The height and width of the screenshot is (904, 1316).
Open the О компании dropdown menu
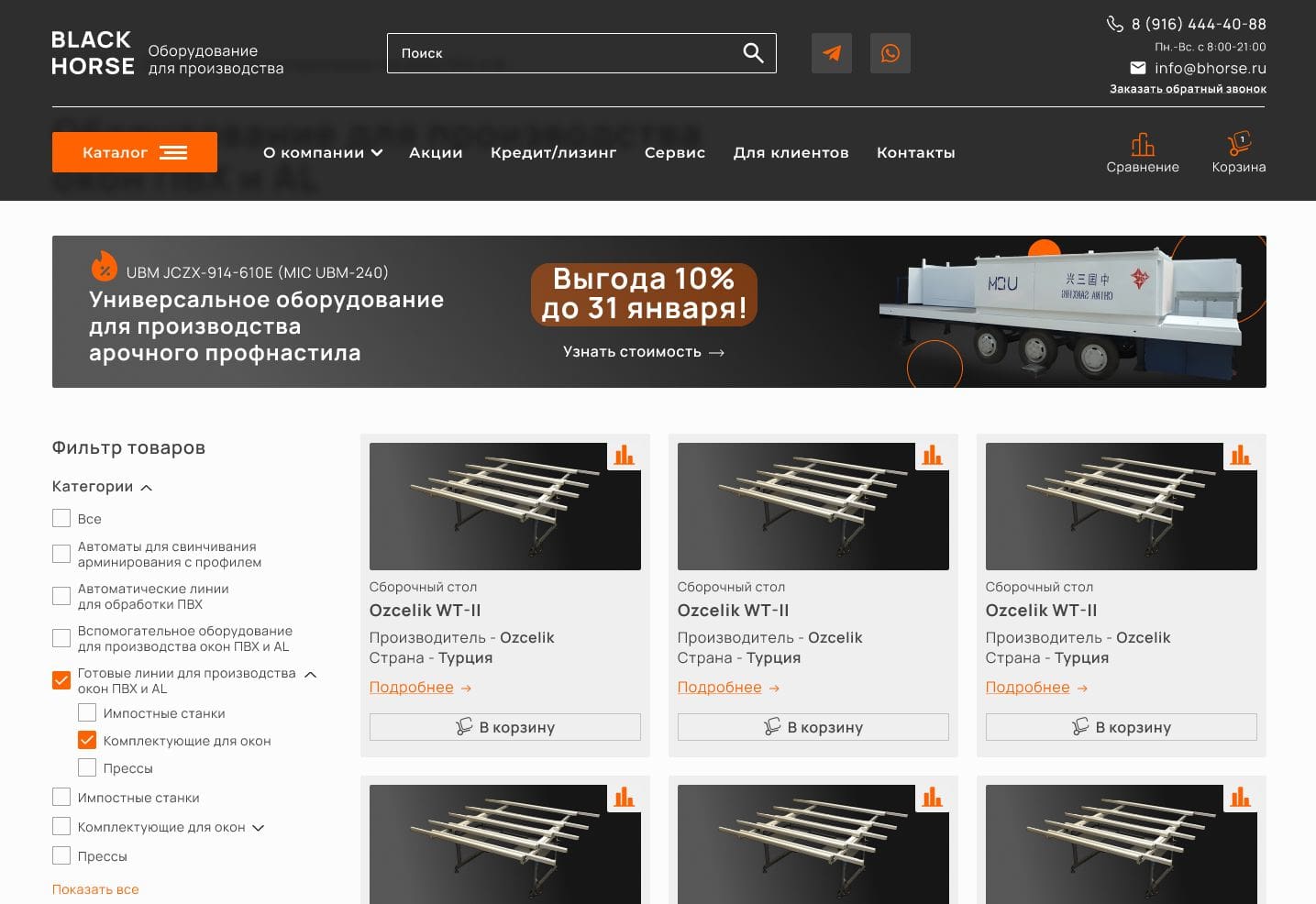coord(323,153)
